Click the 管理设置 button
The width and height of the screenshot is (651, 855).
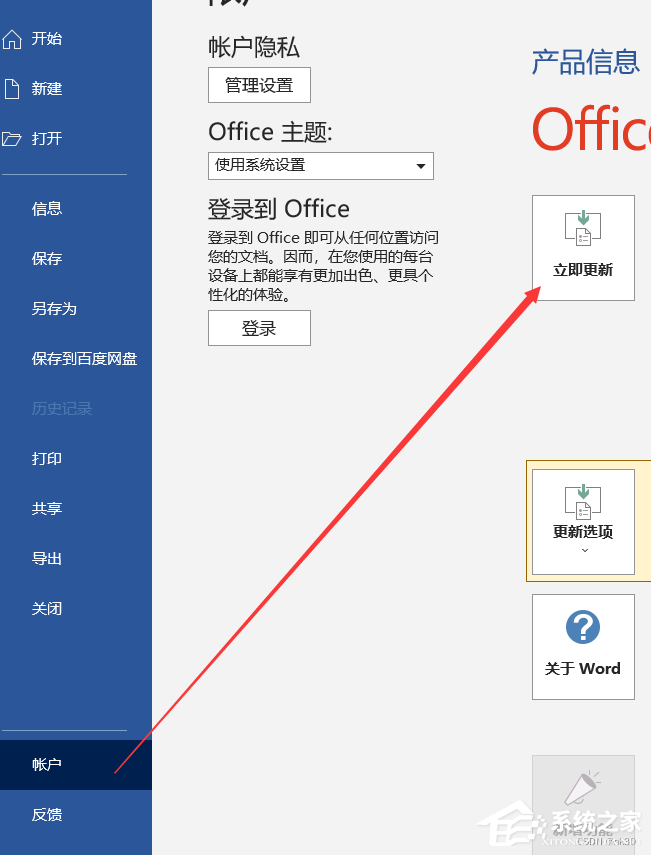[260, 85]
